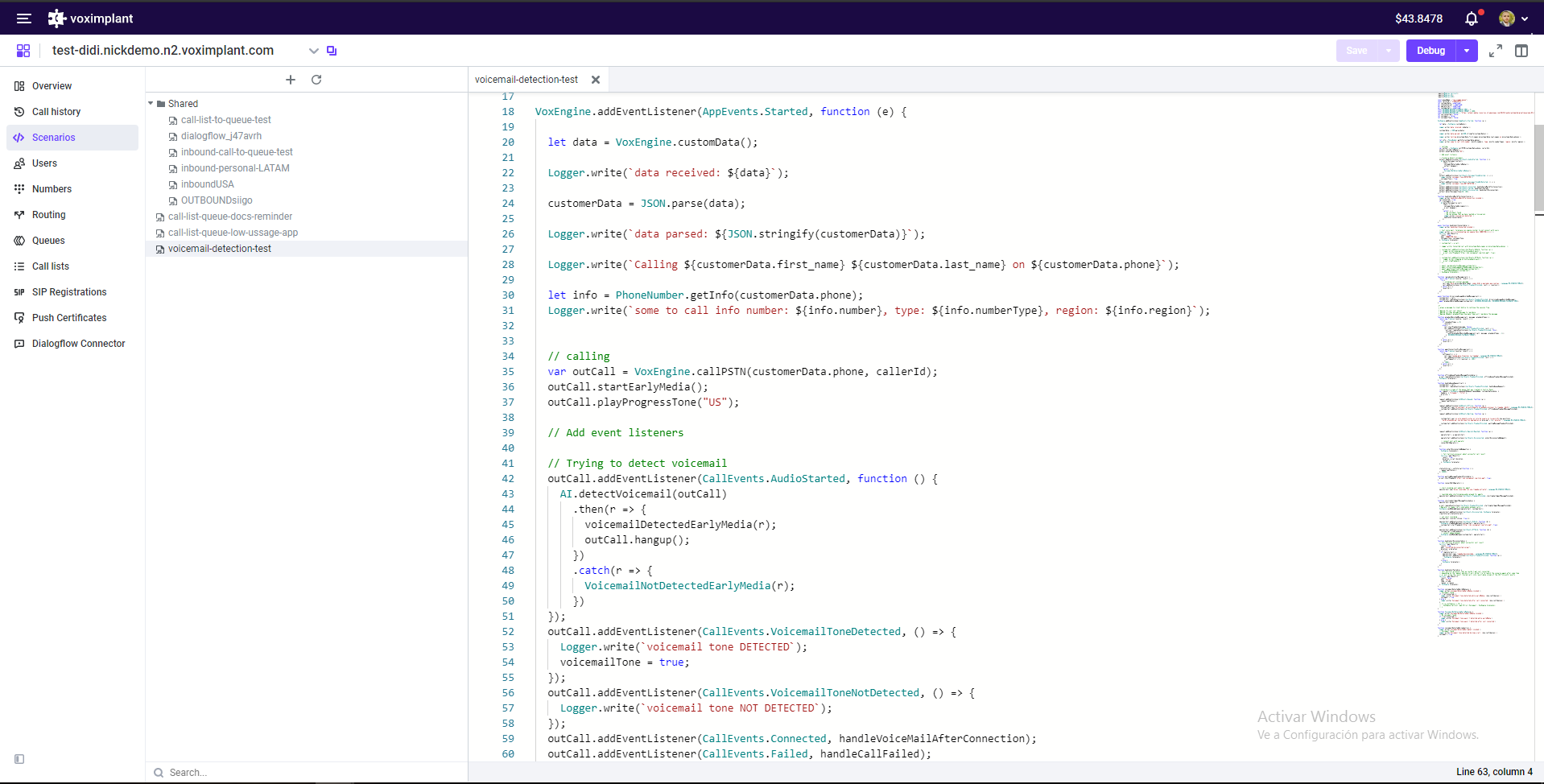Click the Users people icon
Viewport: 1544px width, 784px height.
(19, 163)
